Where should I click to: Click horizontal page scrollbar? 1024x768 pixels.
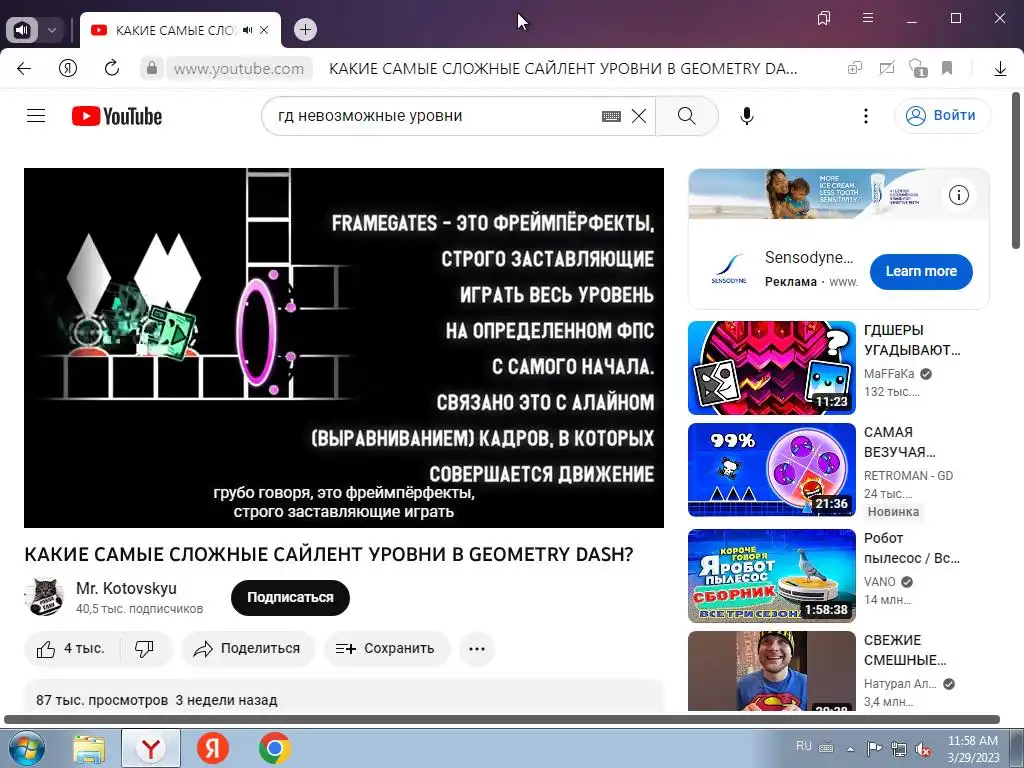[502, 720]
